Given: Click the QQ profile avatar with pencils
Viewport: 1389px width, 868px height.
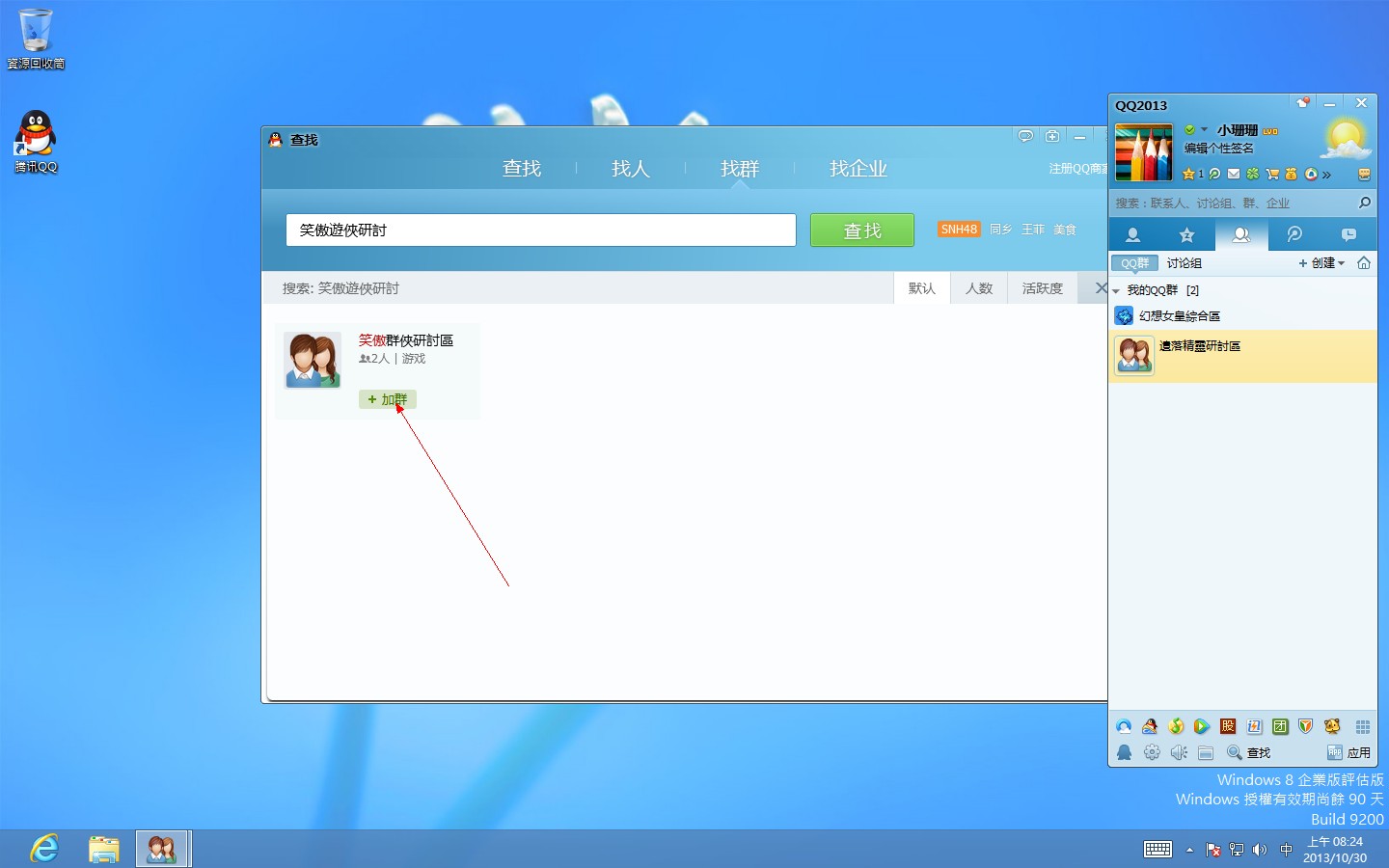Looking at the screenshot, I should coord(1144,152).
